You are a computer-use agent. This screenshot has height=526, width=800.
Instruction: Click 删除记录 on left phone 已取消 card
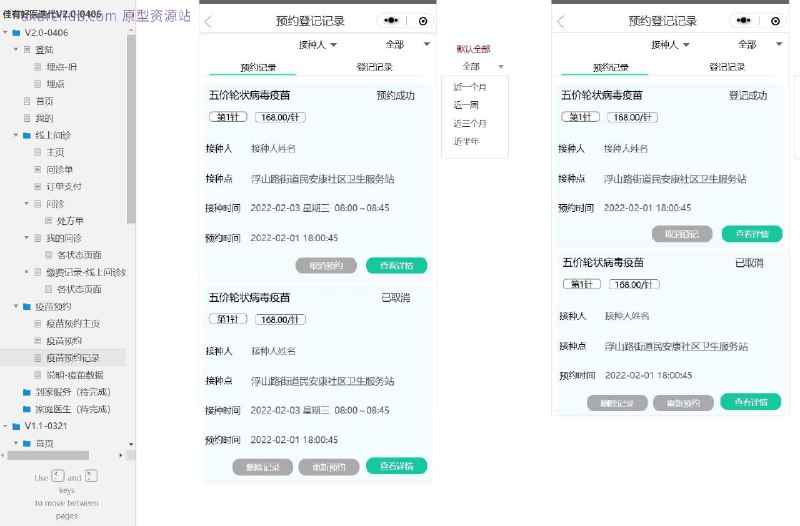click(x=263, y=467)
